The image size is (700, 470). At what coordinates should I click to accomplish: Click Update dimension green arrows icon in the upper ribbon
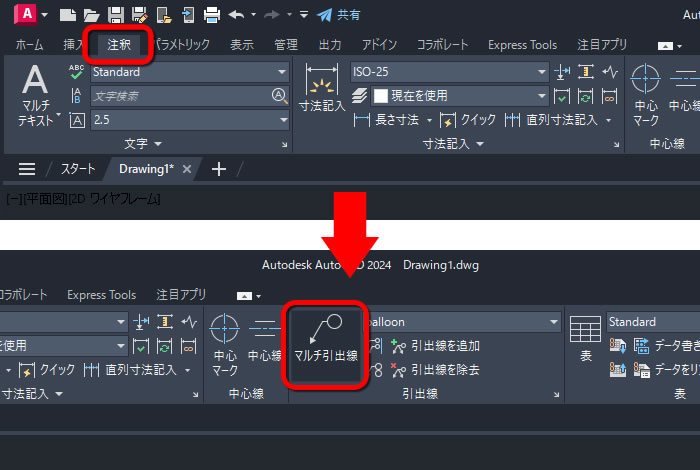[586, 96]
